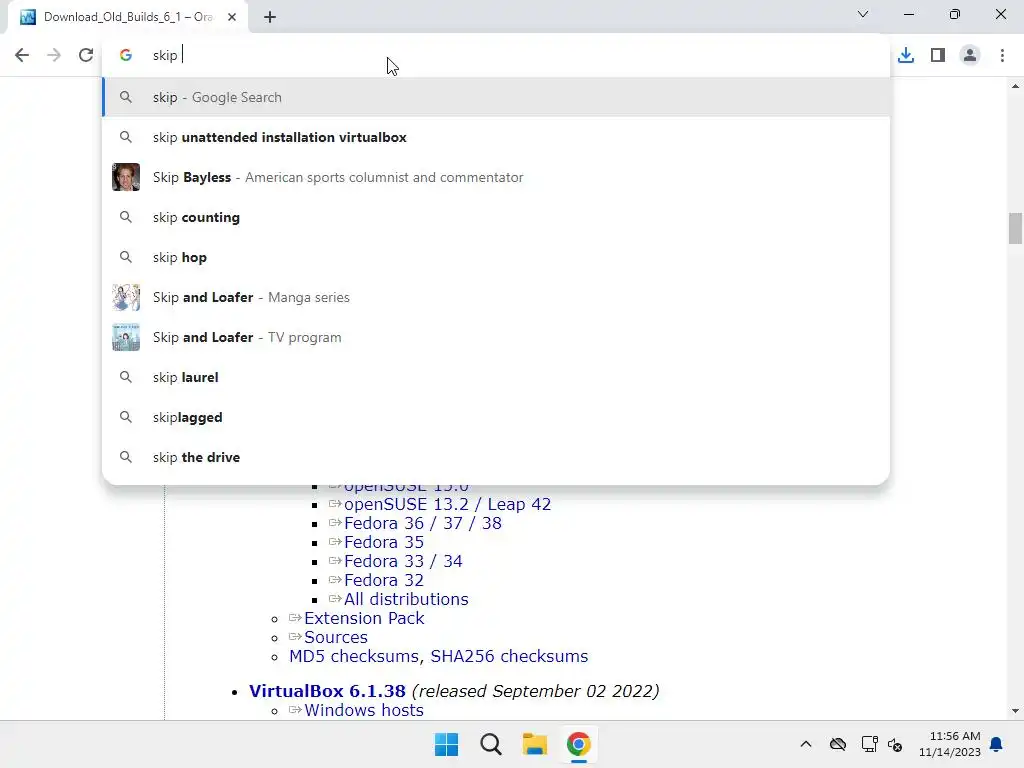Click Skip and Loafer TV program thumbnail
The height and width of the screenshot is (768, 1024).
(x=126, y=337)
